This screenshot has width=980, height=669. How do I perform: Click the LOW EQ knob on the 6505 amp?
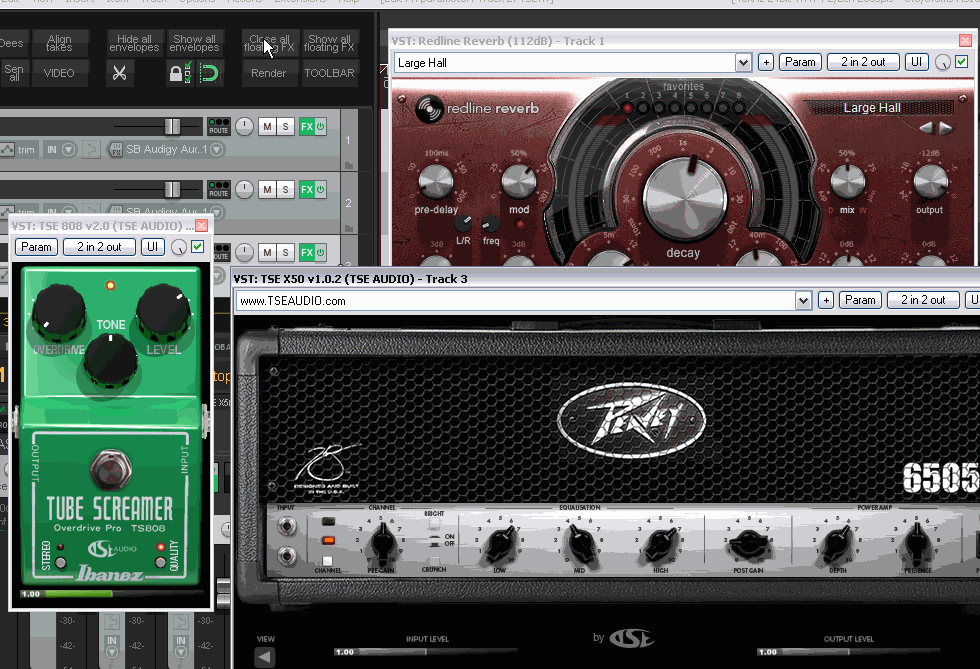pos(501,543)
